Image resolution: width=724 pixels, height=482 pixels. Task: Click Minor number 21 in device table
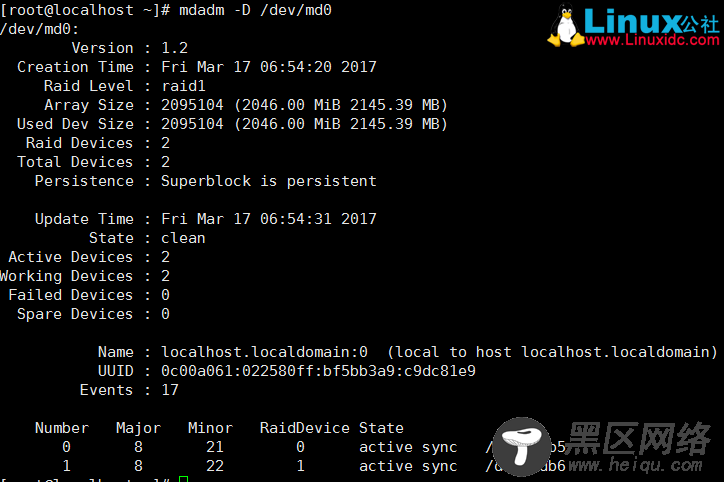coord(215,447)
